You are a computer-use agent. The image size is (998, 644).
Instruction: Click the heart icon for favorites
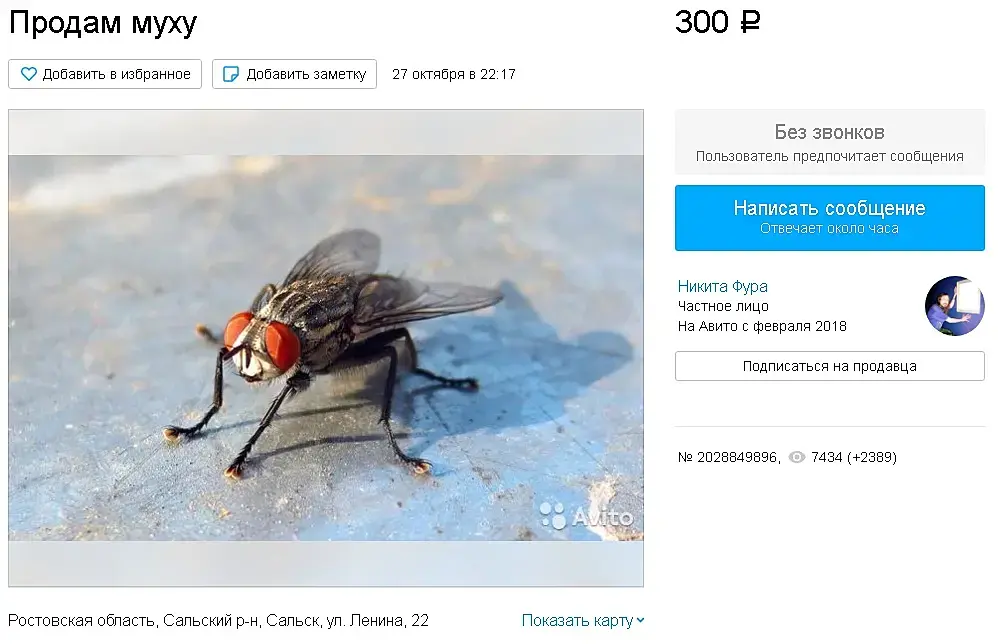(29, 74)
